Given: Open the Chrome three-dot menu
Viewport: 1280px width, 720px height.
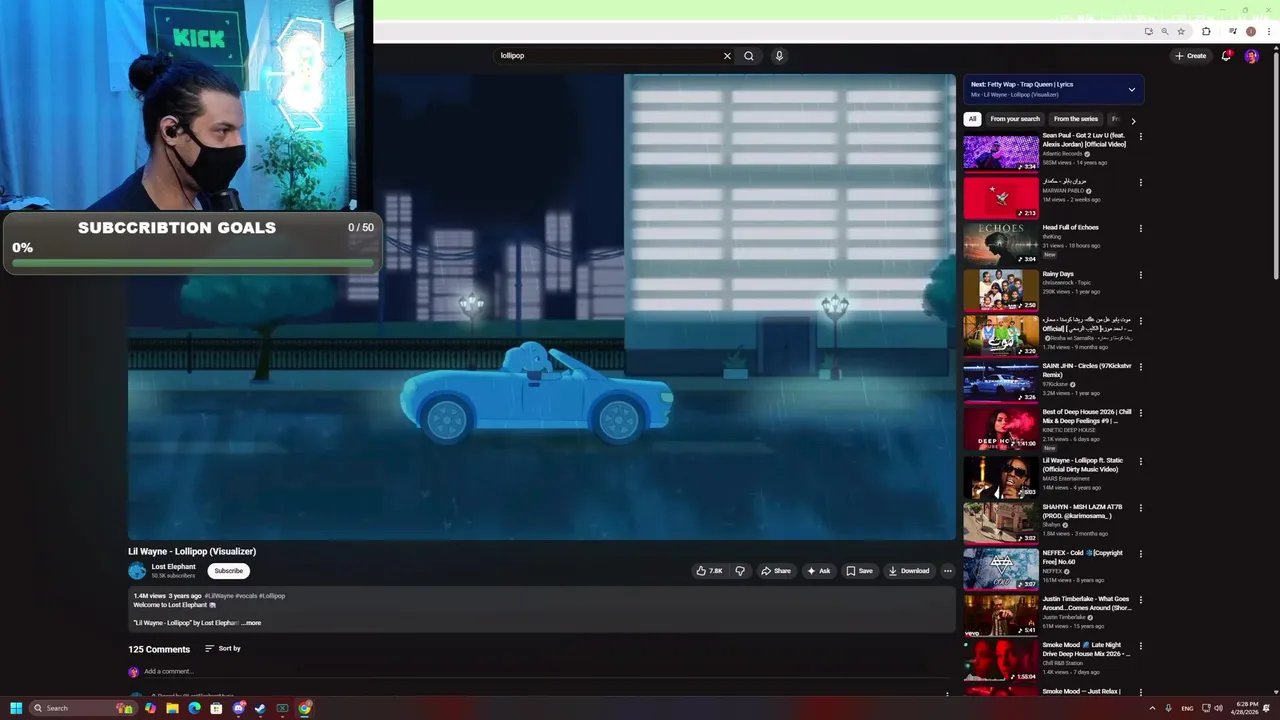Looking at the screenshot, I should point(1268,31).
